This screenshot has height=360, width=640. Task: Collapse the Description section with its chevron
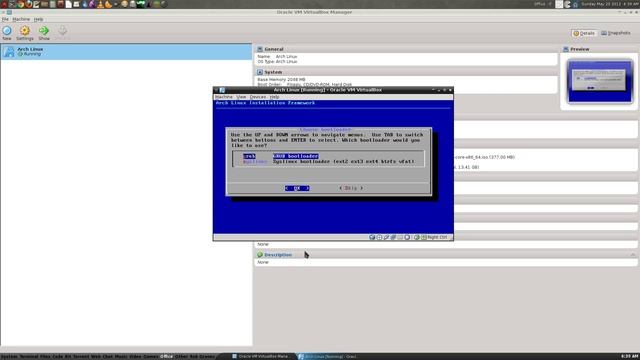633,255
